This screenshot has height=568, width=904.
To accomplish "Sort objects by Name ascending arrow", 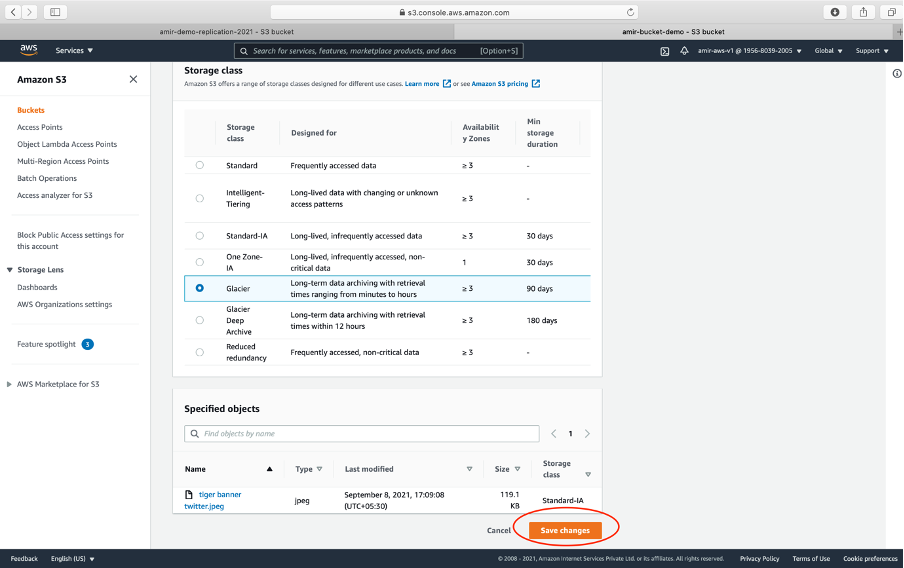I will point(269,469).
